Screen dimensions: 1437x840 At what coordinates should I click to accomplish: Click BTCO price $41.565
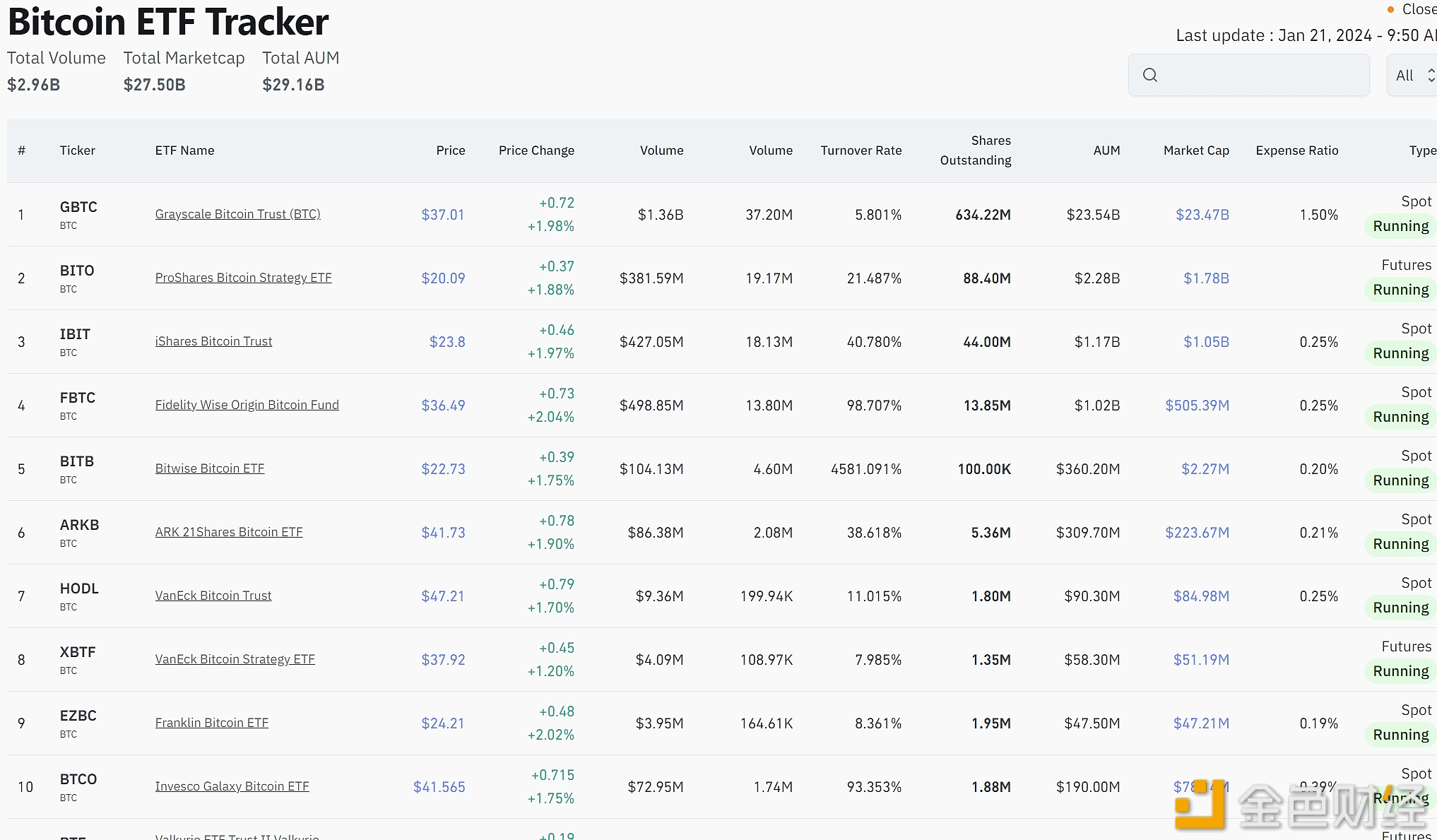tap(439, 787)
